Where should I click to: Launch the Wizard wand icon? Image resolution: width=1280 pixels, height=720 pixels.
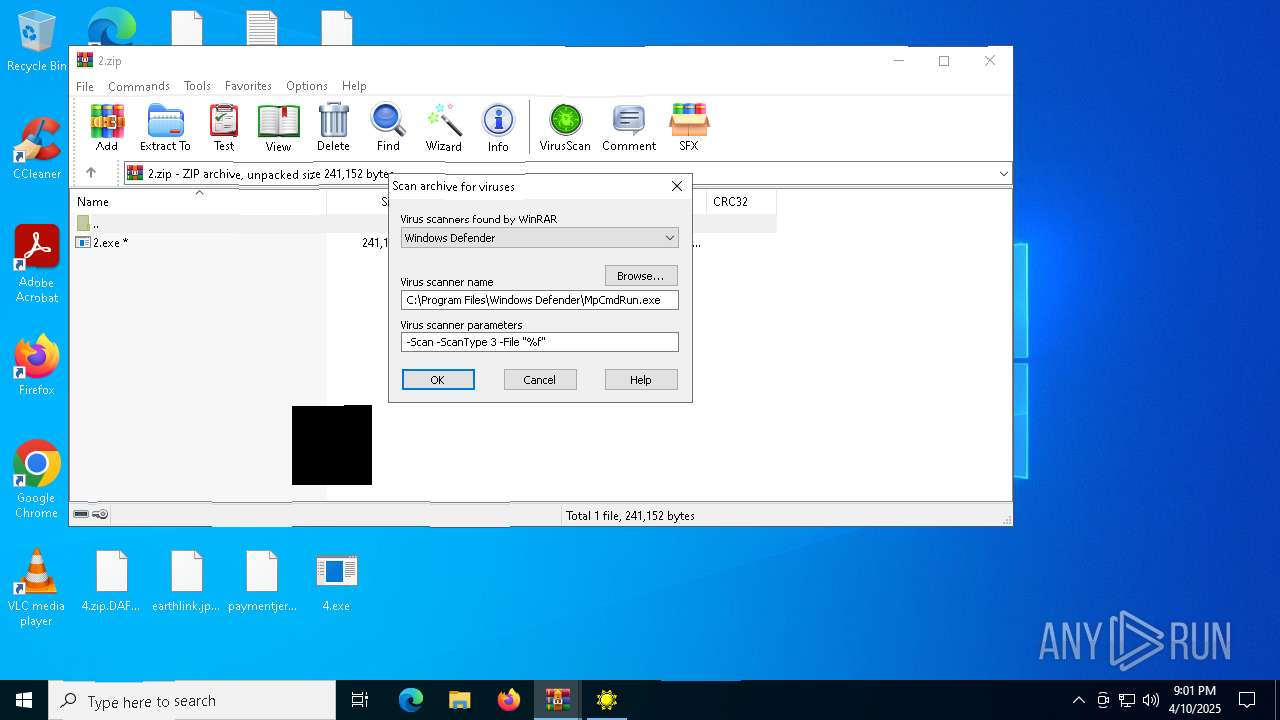point(443,127)
